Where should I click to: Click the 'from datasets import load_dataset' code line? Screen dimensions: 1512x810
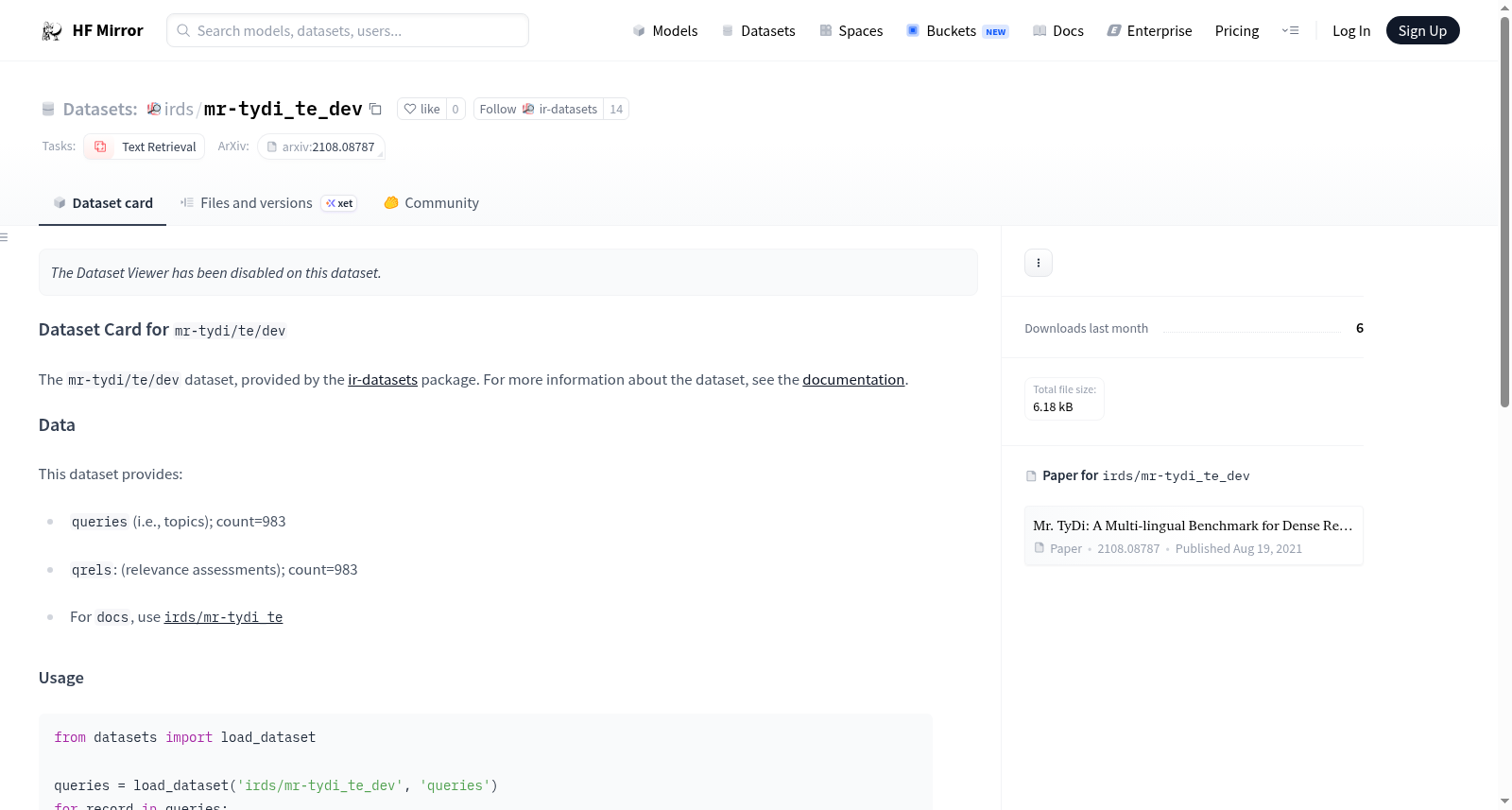(x=185, y=737)
